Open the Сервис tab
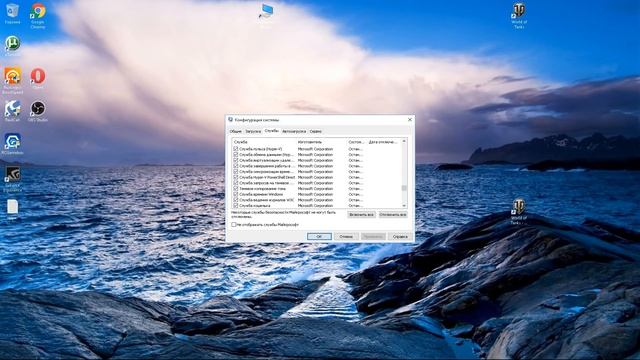640x360 pixels. tap(316, 131)
